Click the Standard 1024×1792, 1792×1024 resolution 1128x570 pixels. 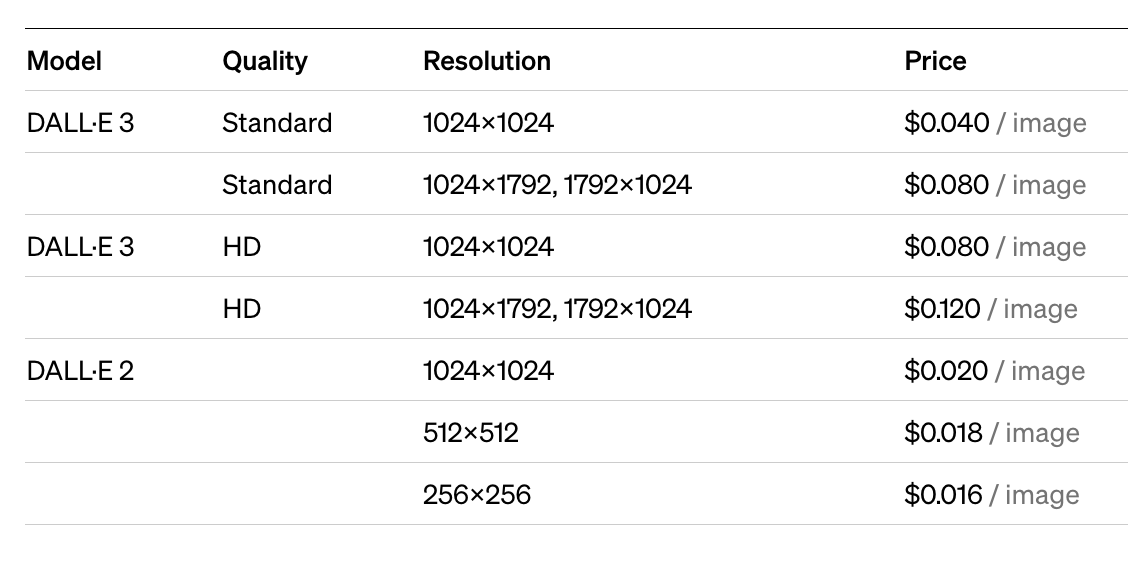(558, 185)
